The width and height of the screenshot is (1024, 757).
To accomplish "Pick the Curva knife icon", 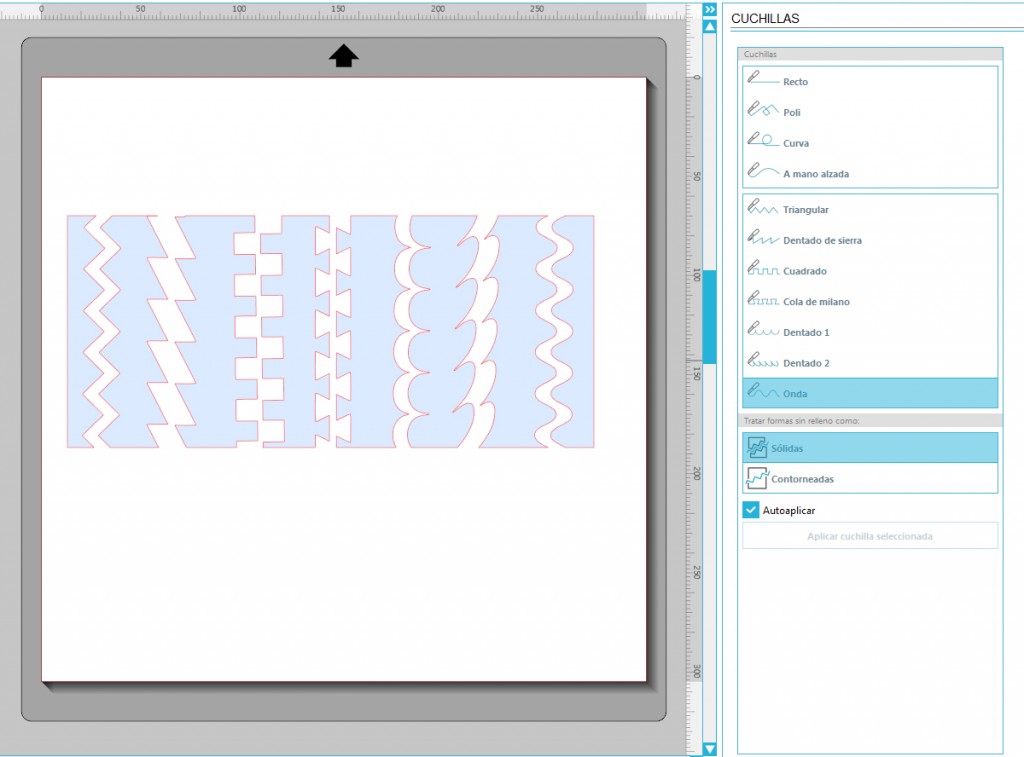I will [x=765, y=142].
